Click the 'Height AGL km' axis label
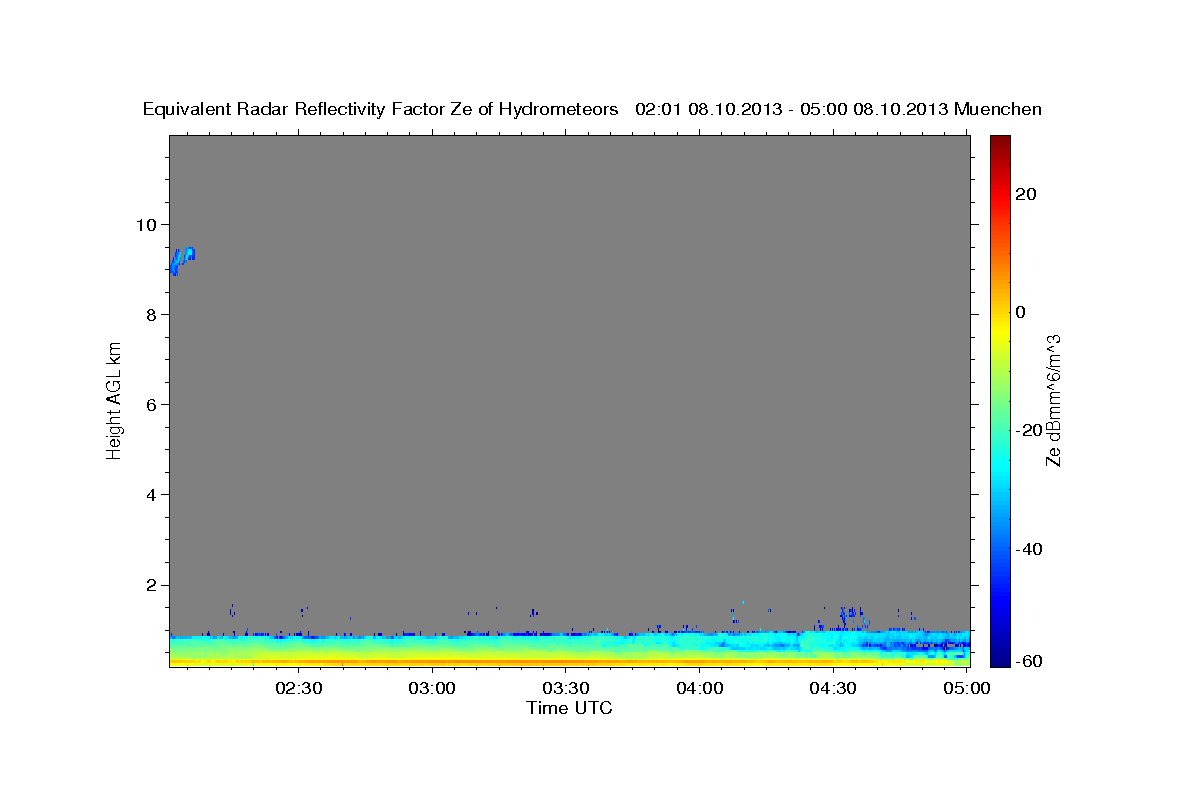 coord(115,400)
